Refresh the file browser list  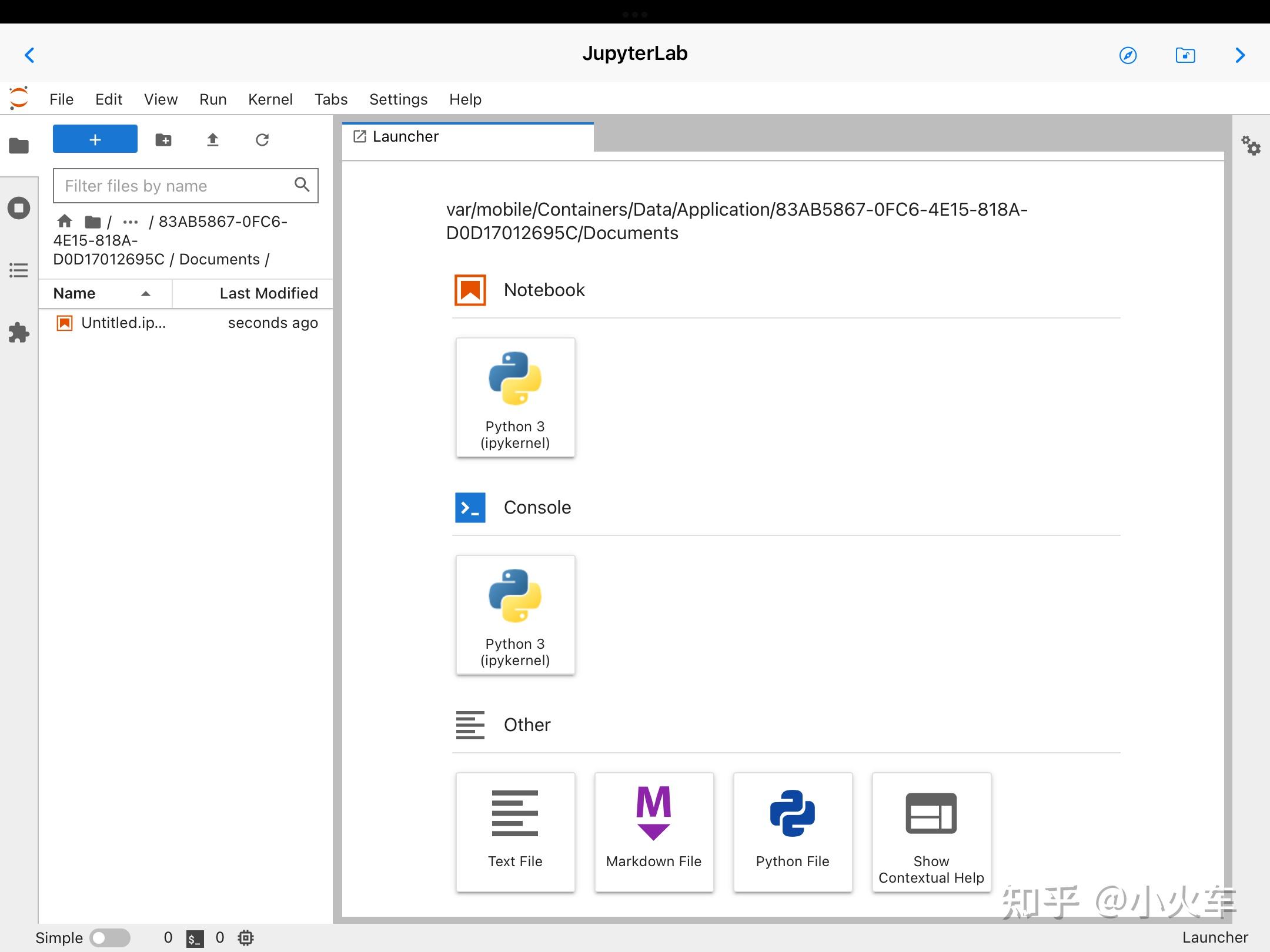(x=262, y=140)
